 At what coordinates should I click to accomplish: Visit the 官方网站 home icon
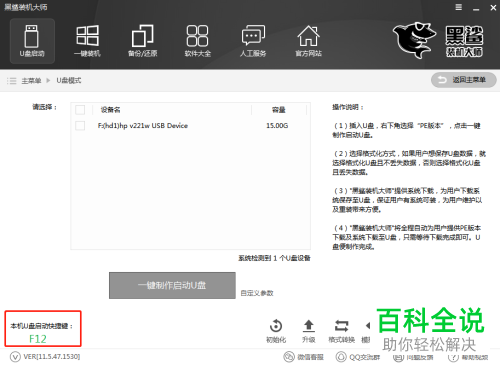(x=309, y=41)
